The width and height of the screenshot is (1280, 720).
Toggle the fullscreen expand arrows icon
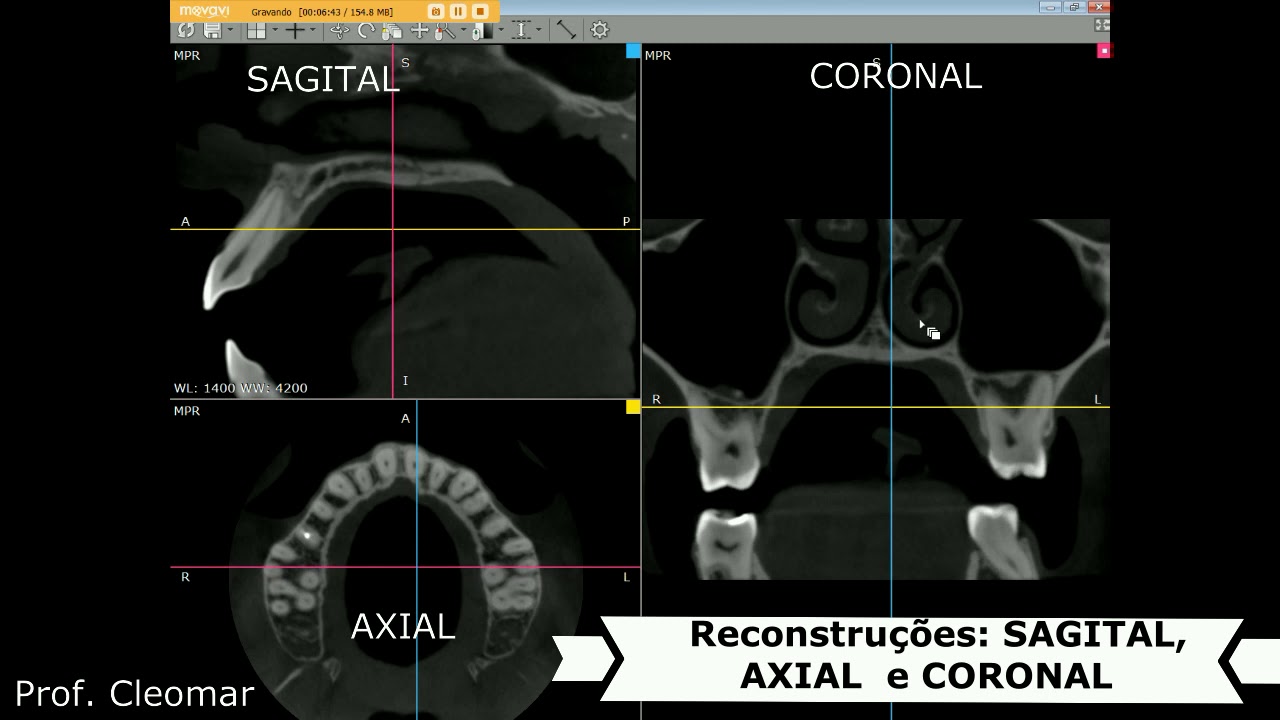(1102, 26)
